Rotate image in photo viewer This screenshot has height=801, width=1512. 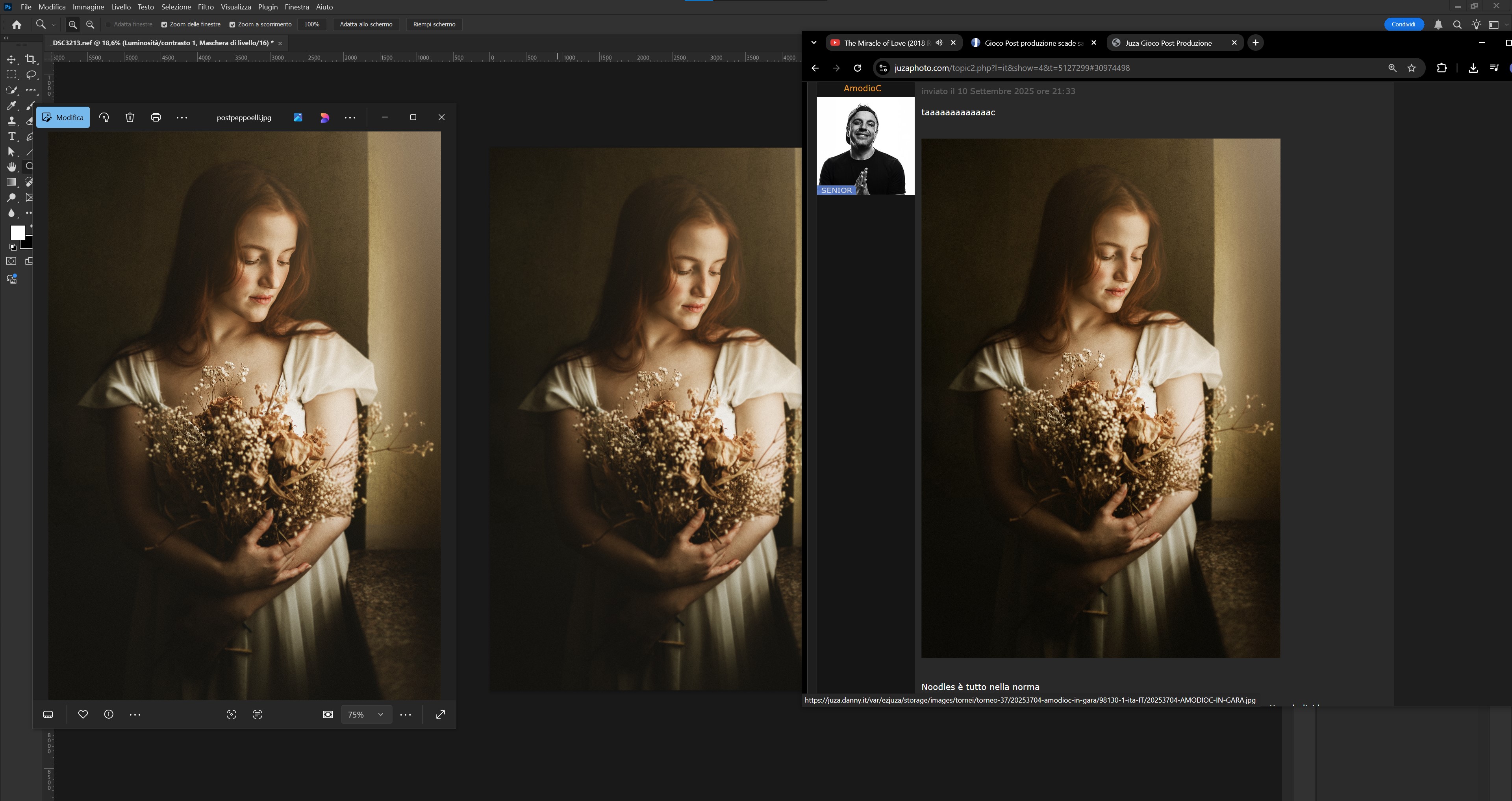coord(104,117)
